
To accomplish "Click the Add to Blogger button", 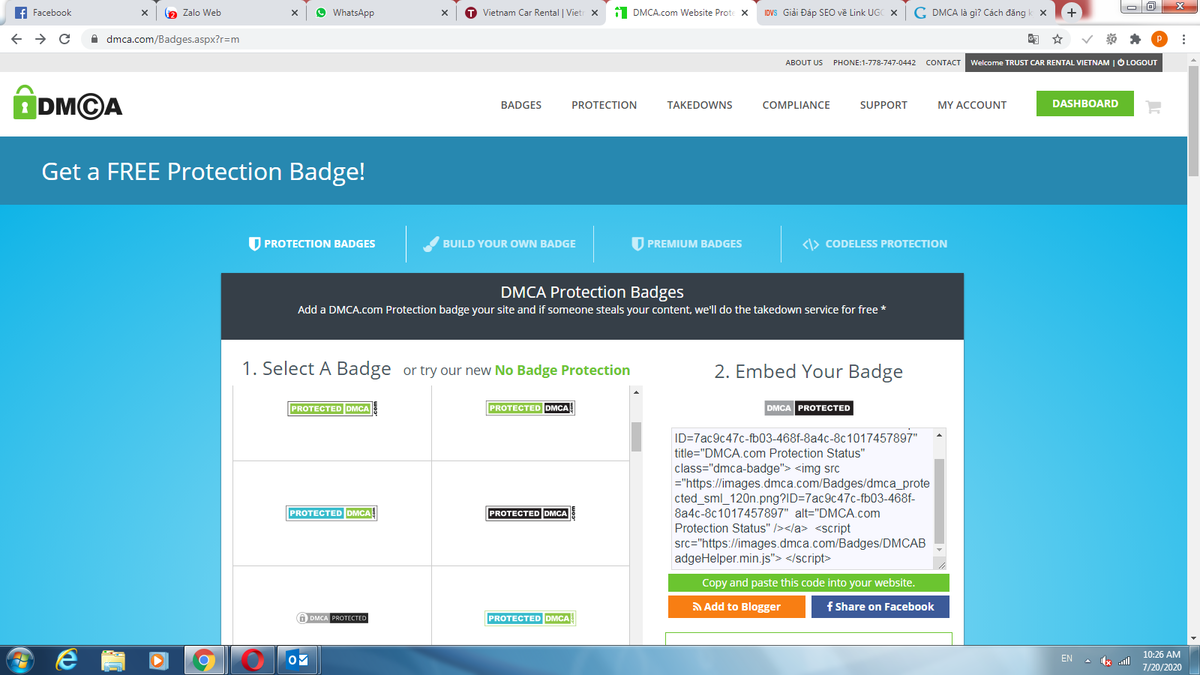I will [x=738, y=606].
